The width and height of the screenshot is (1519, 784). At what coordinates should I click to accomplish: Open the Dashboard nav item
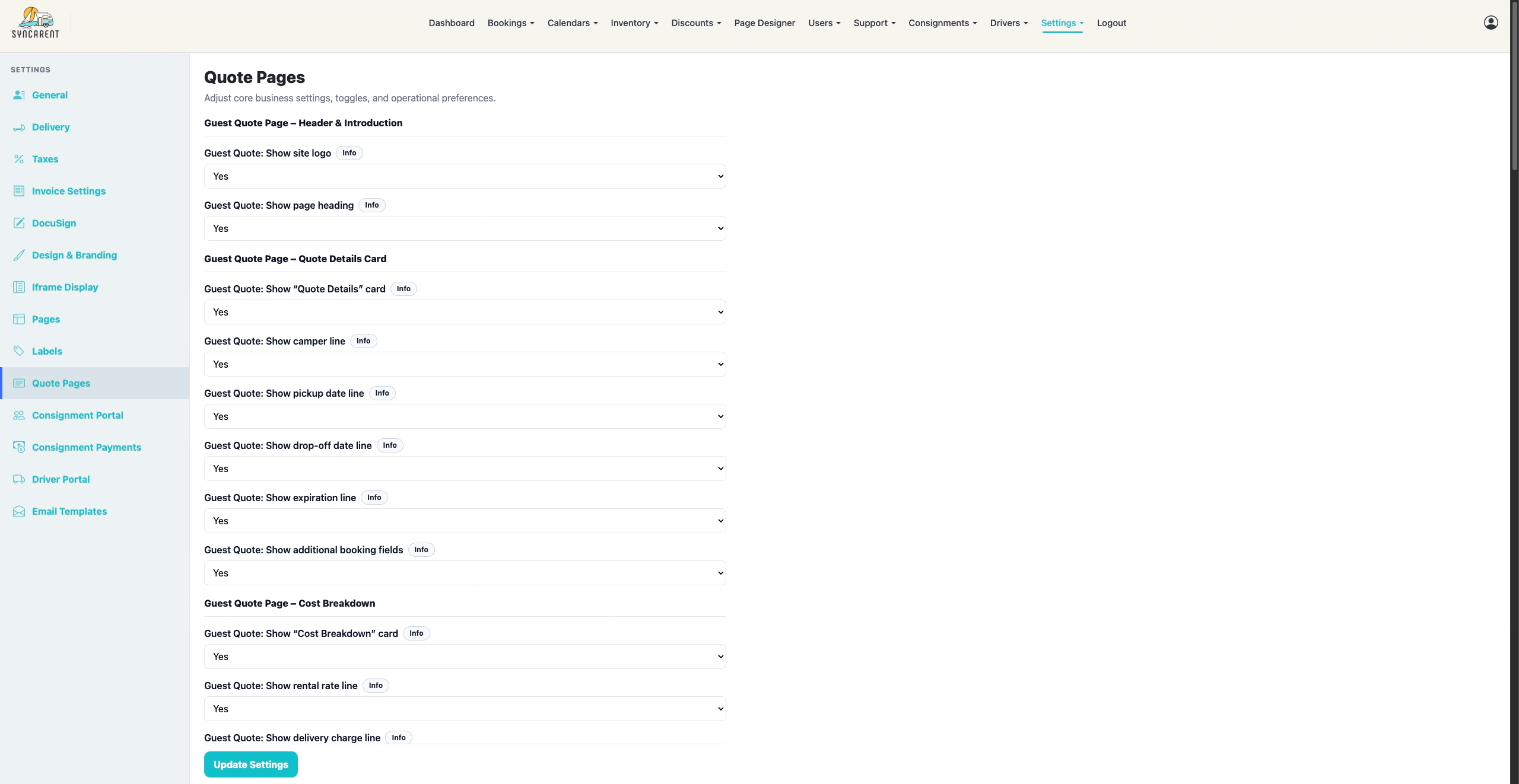pos(452,23)
